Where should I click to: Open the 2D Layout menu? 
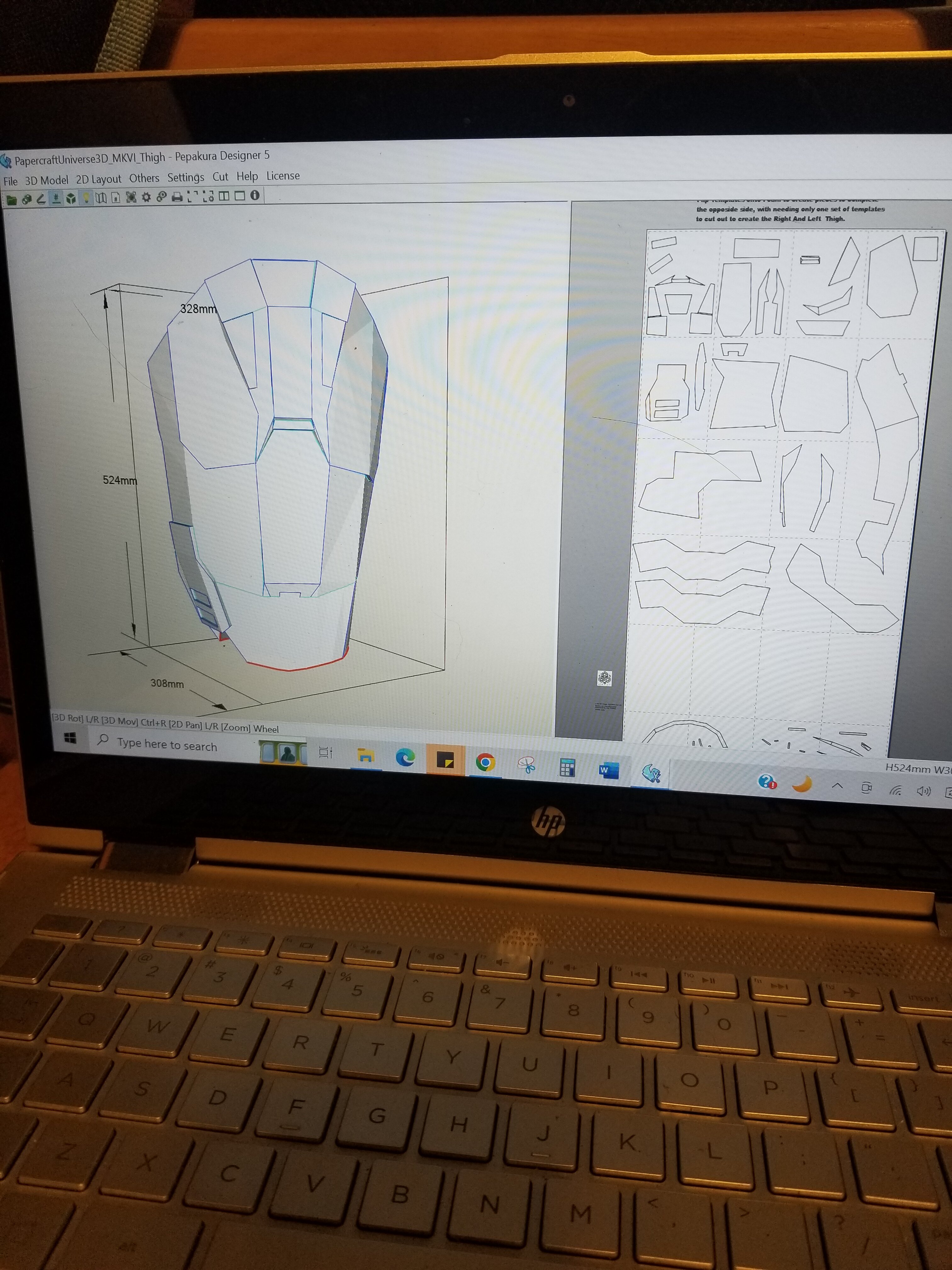tap(99, 179)
